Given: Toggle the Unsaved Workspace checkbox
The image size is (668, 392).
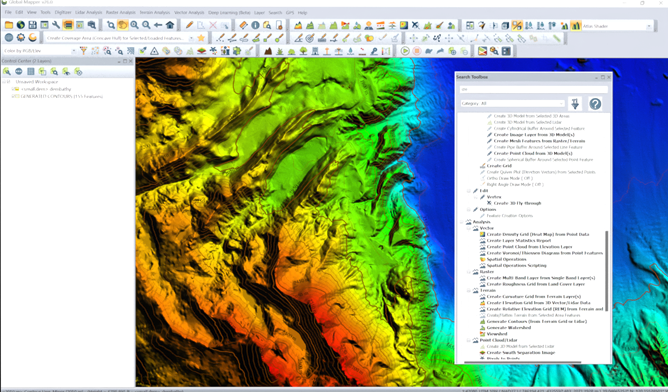Looking at the screenshot, I should [8, 81].
